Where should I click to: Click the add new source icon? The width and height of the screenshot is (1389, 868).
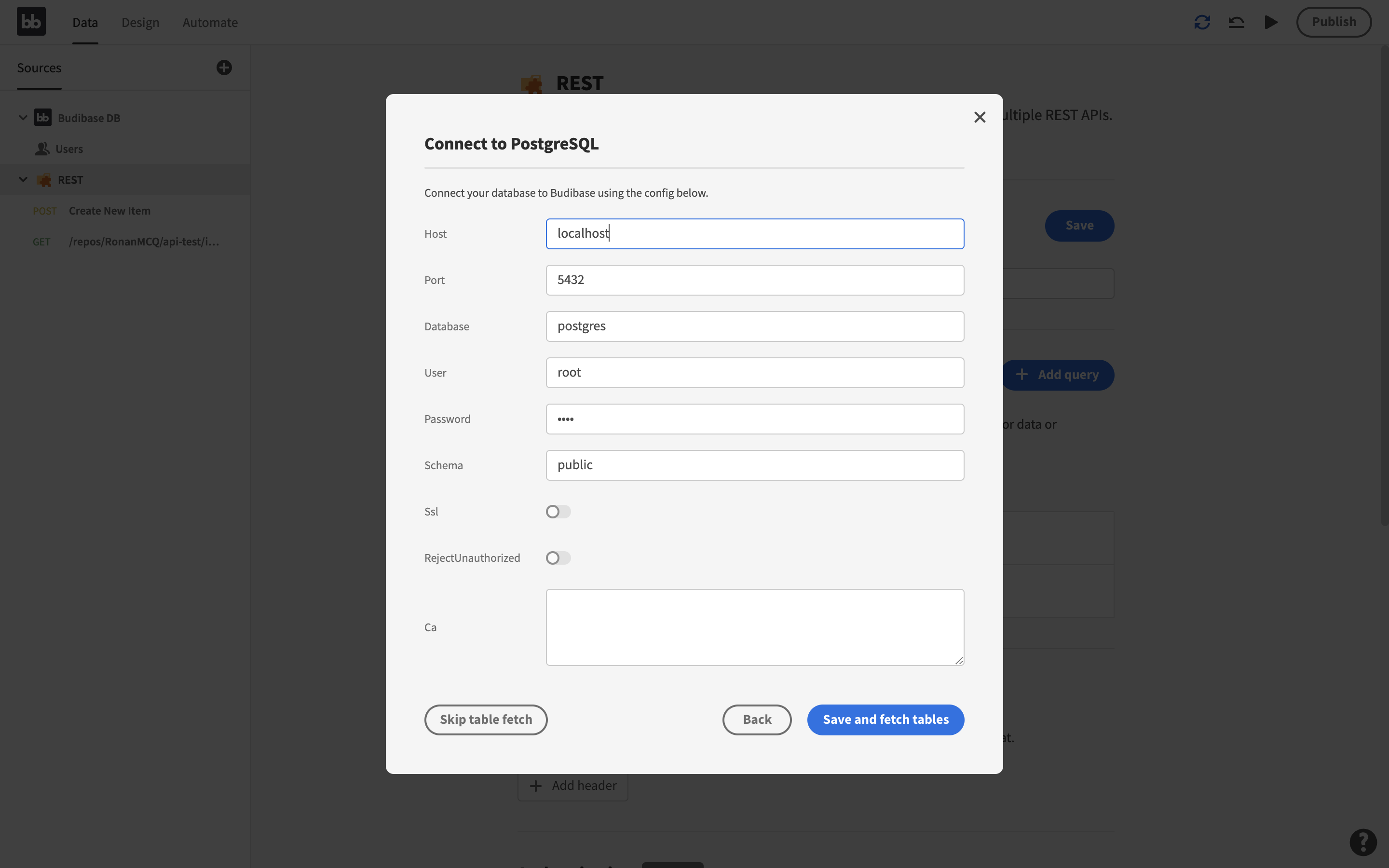tap(223, 67)
